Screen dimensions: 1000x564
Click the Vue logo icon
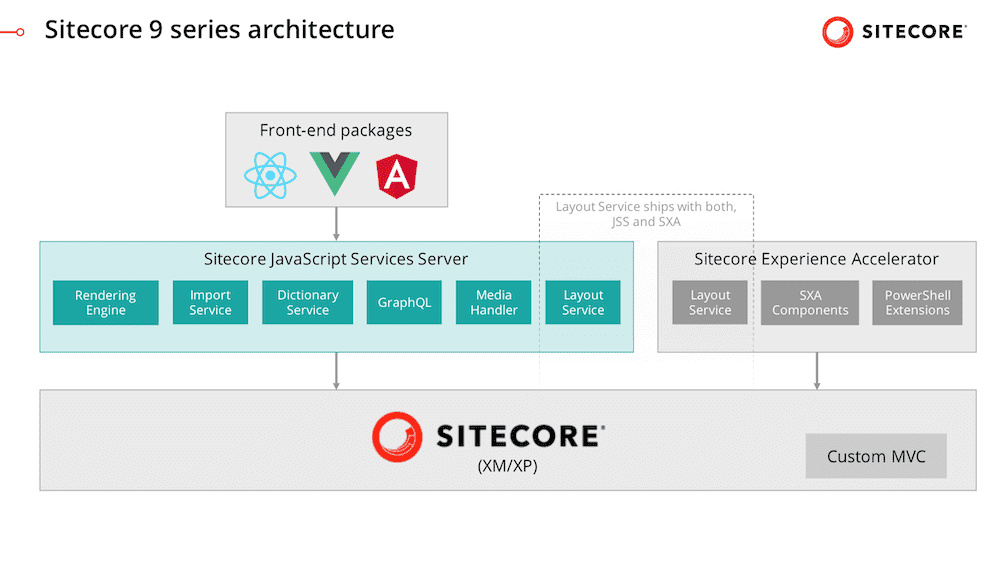click(x=335, y=174)
